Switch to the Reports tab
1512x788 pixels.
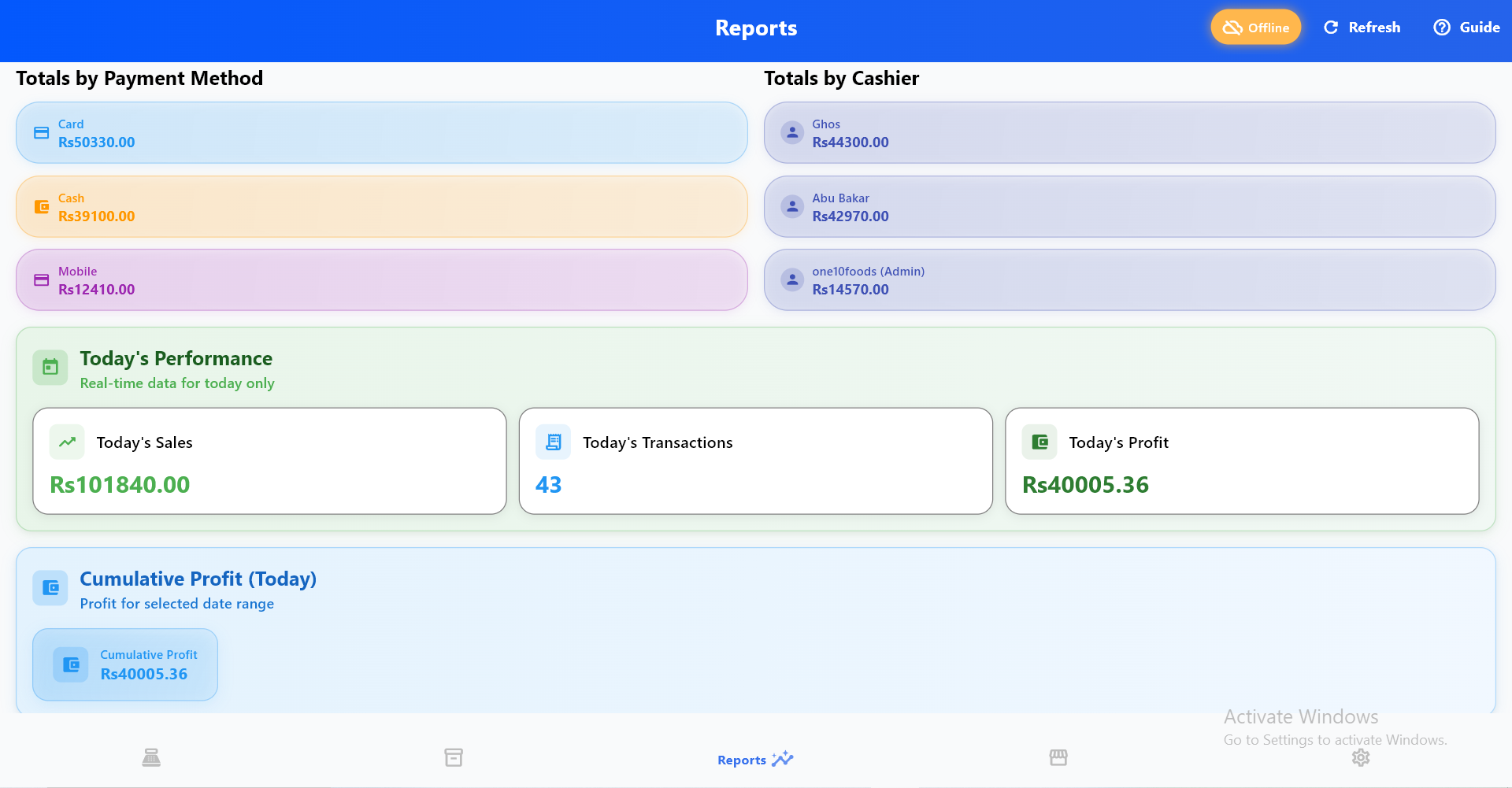(754, 759)
